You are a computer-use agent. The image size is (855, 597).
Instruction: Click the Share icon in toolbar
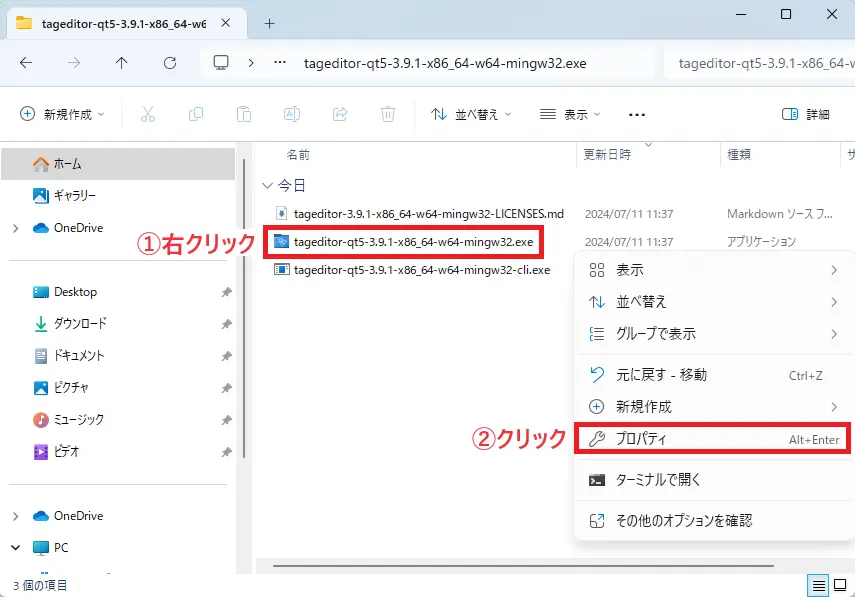(x=340, y=114)
